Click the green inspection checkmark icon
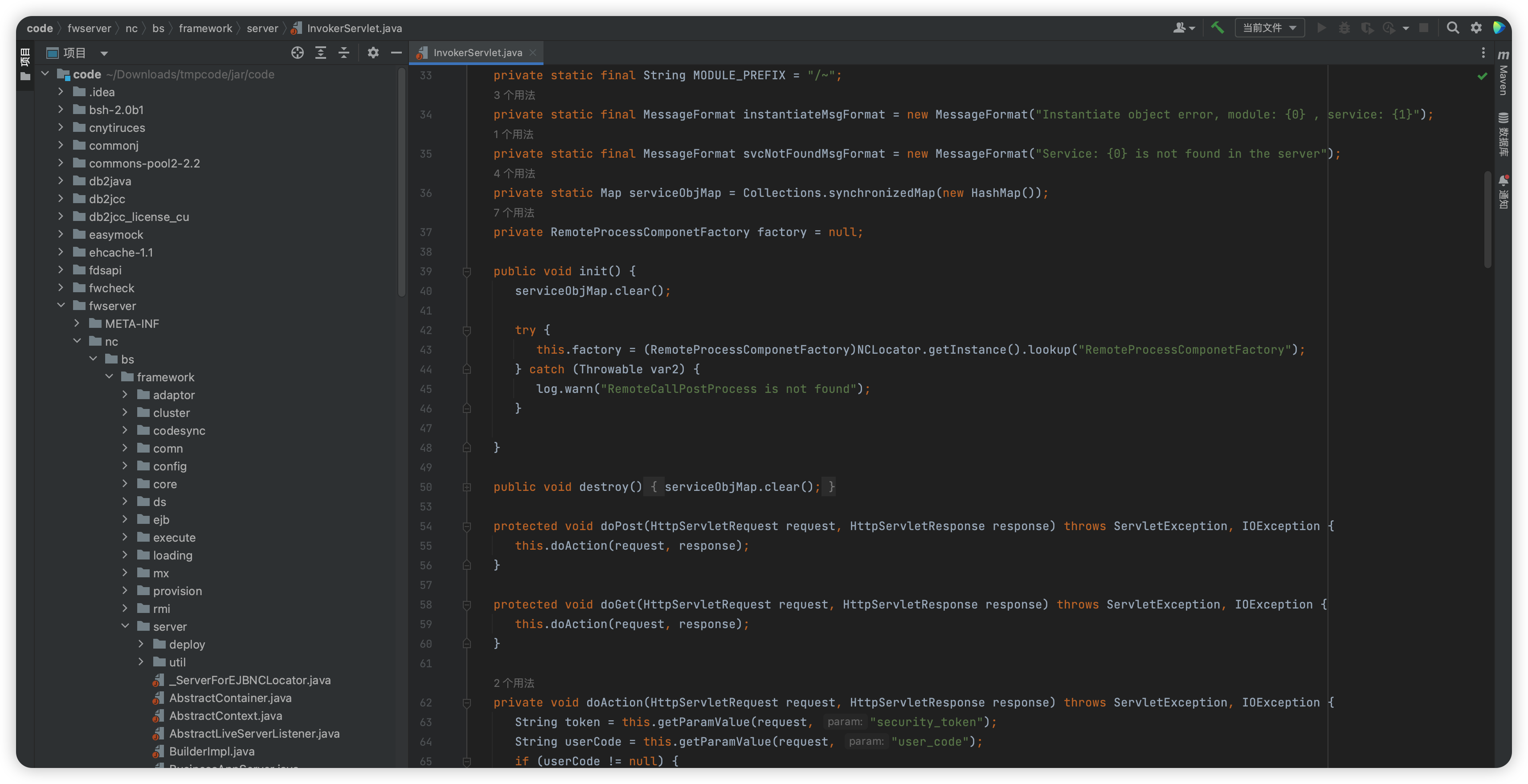Viewport: 1528px width, 784px height. (1482, 76)
